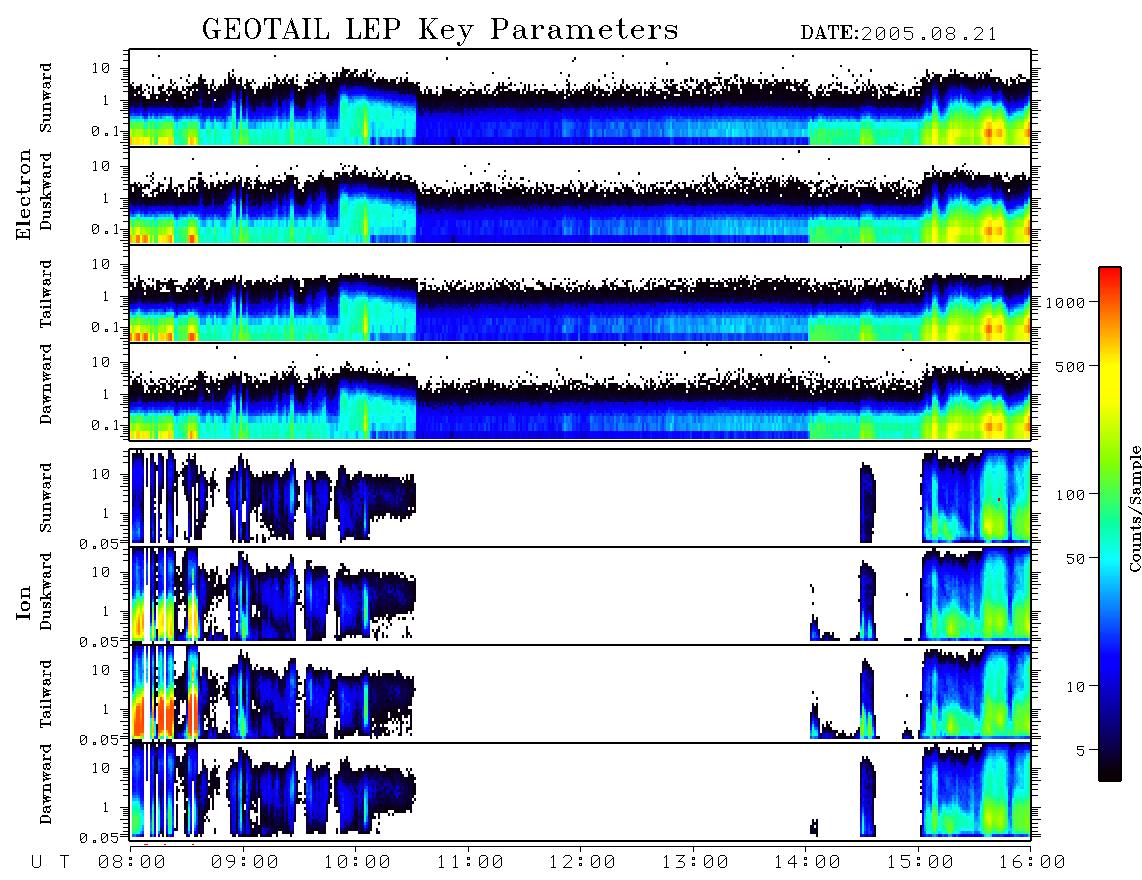Screen dimensions: 1142x880
Task: Select the Electron Duskward axis label
Action: coord(46,191)
